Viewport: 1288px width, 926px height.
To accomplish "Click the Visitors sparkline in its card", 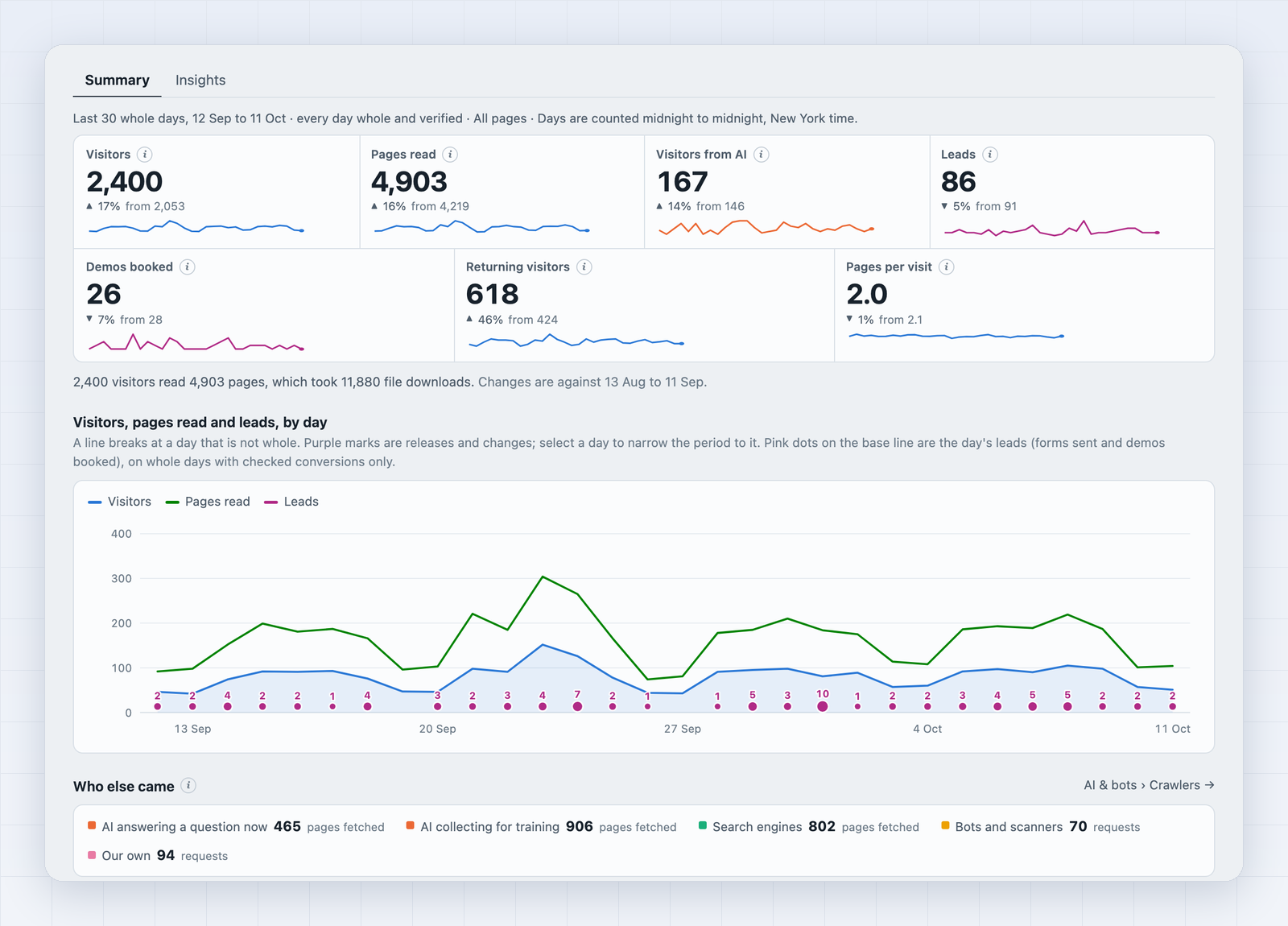I will [196, 227].
